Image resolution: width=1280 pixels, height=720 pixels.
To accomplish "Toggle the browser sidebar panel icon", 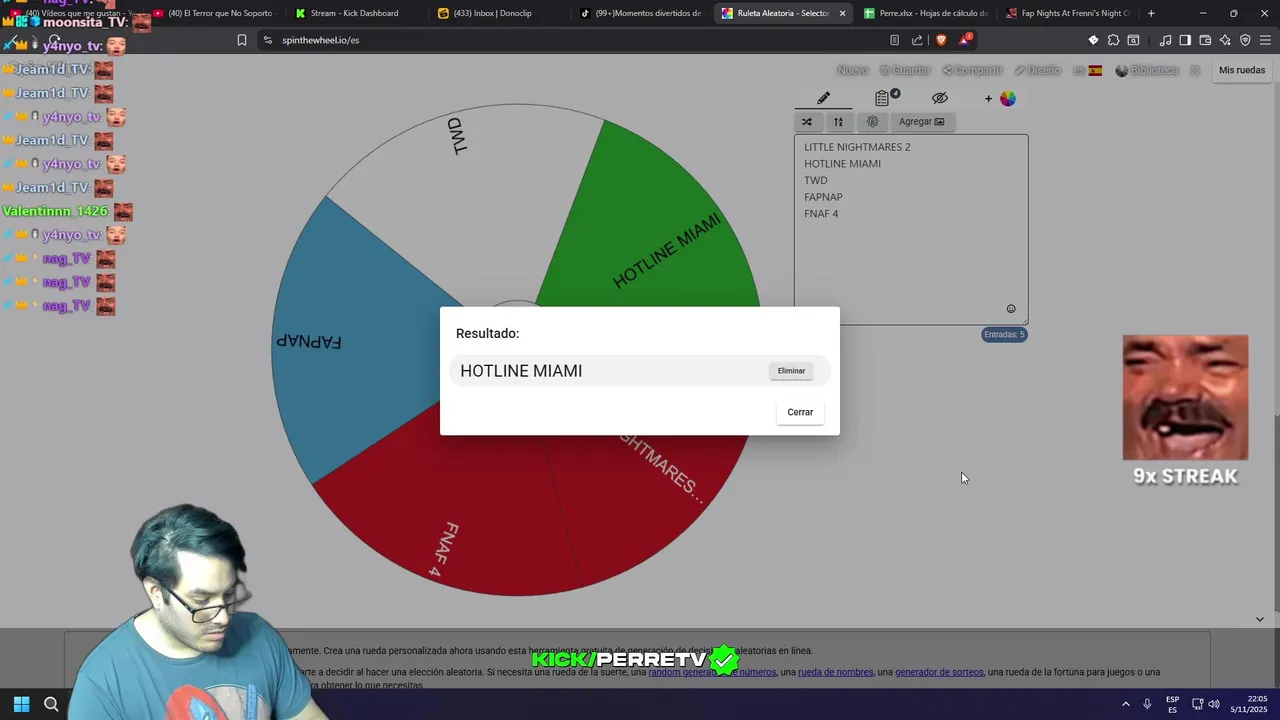I will 1185,40.
